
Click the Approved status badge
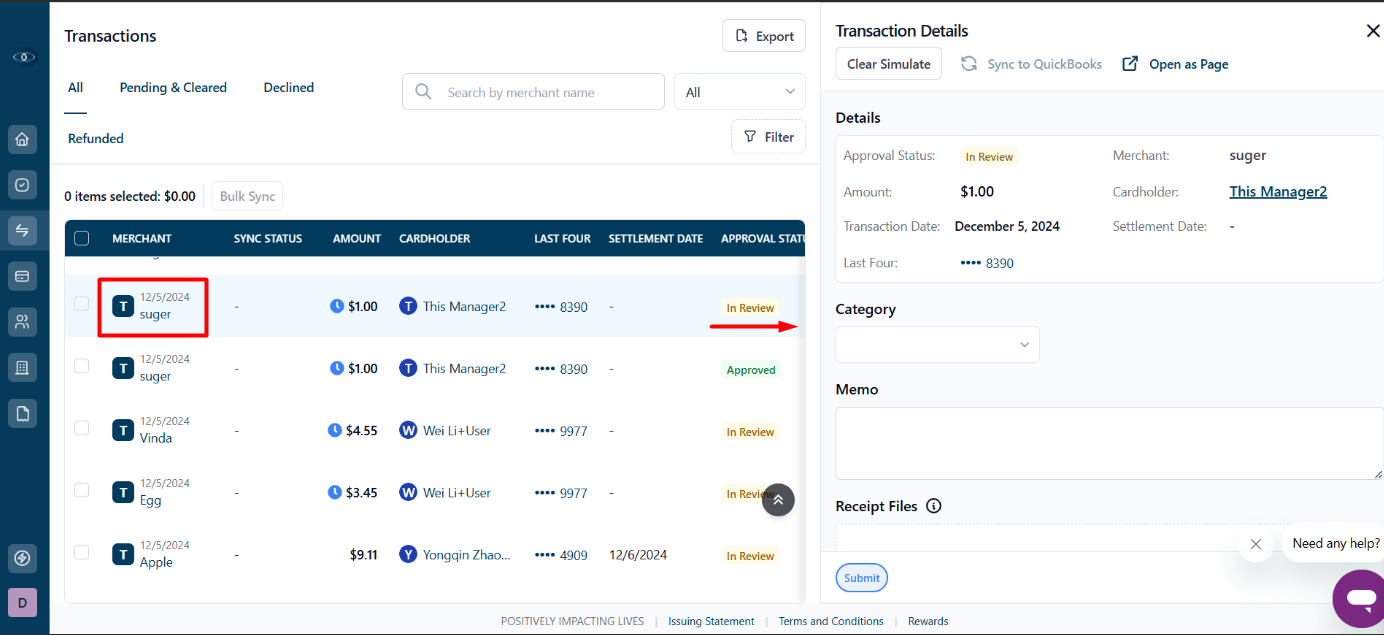751,370
